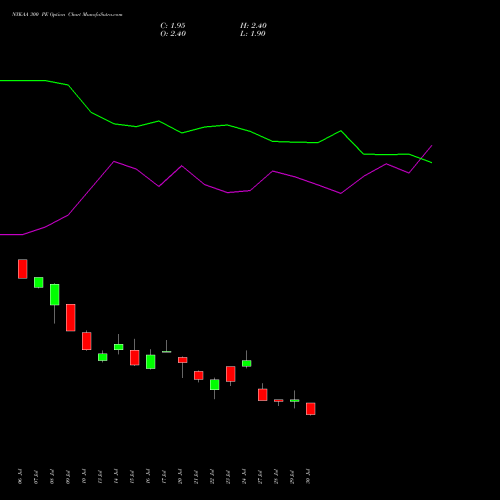Click the '30 Jul' date axis label
The height and width of the screenshot is (500, 500).
pyautogui.click(x=308, y=477)
